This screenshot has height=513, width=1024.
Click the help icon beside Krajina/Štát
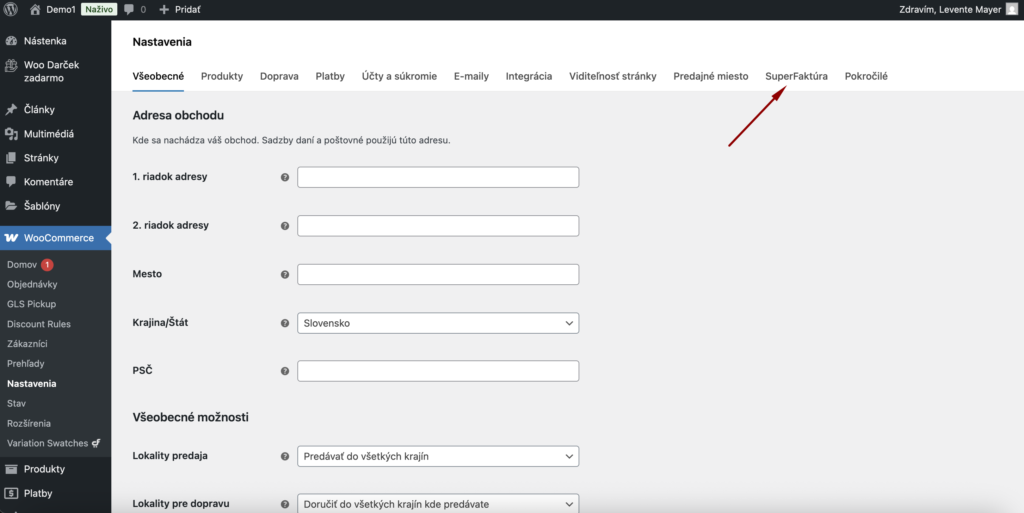tap(285, 323)
